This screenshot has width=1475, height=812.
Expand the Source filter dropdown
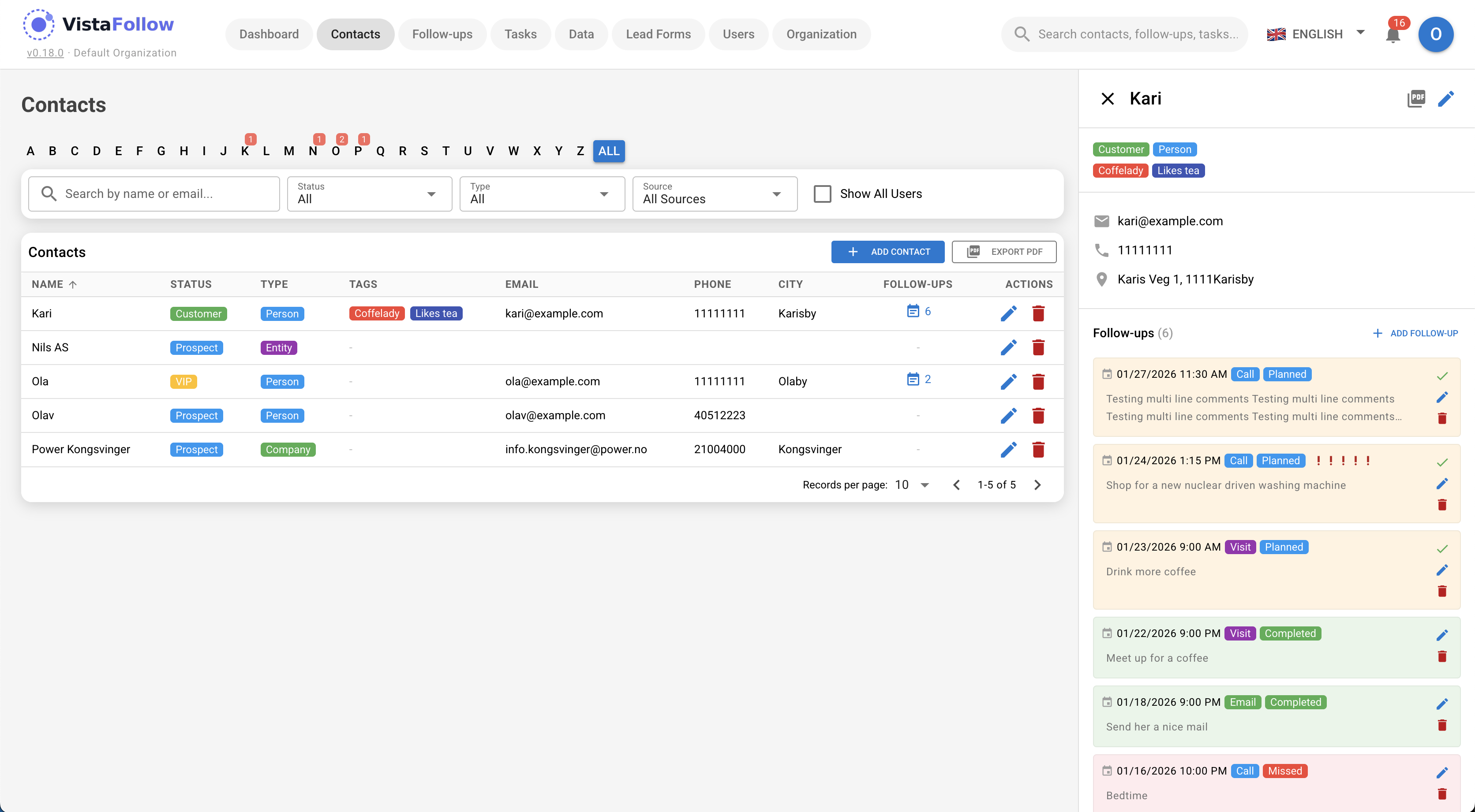[714, 194]
